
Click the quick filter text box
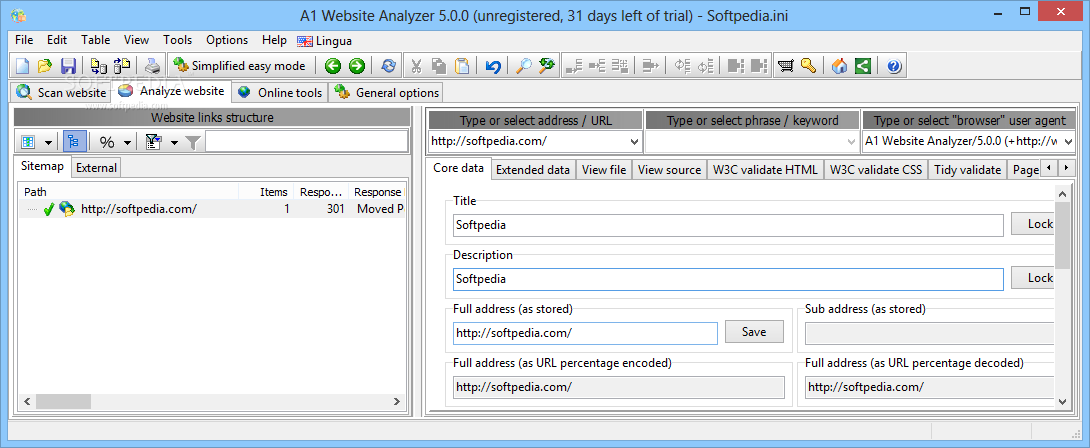[307, 142]
